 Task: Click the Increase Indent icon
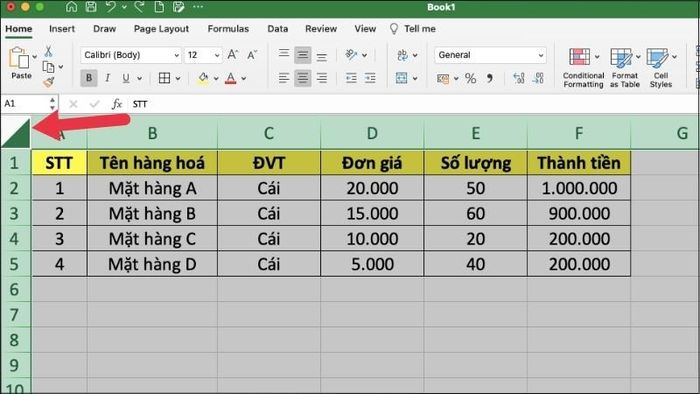pos(370,79)
